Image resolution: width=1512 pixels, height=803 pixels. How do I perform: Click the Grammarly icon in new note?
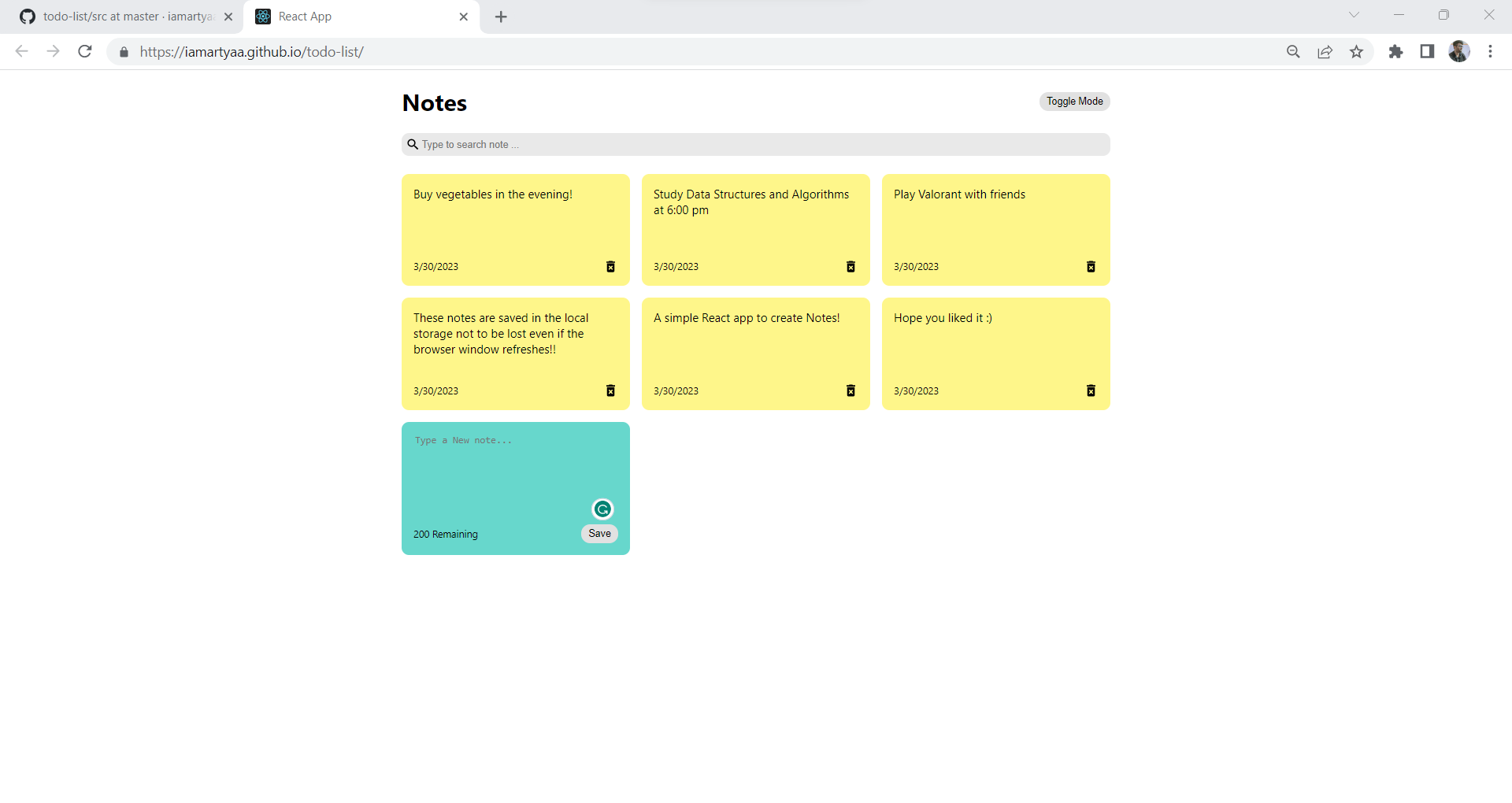click(602, 509)
